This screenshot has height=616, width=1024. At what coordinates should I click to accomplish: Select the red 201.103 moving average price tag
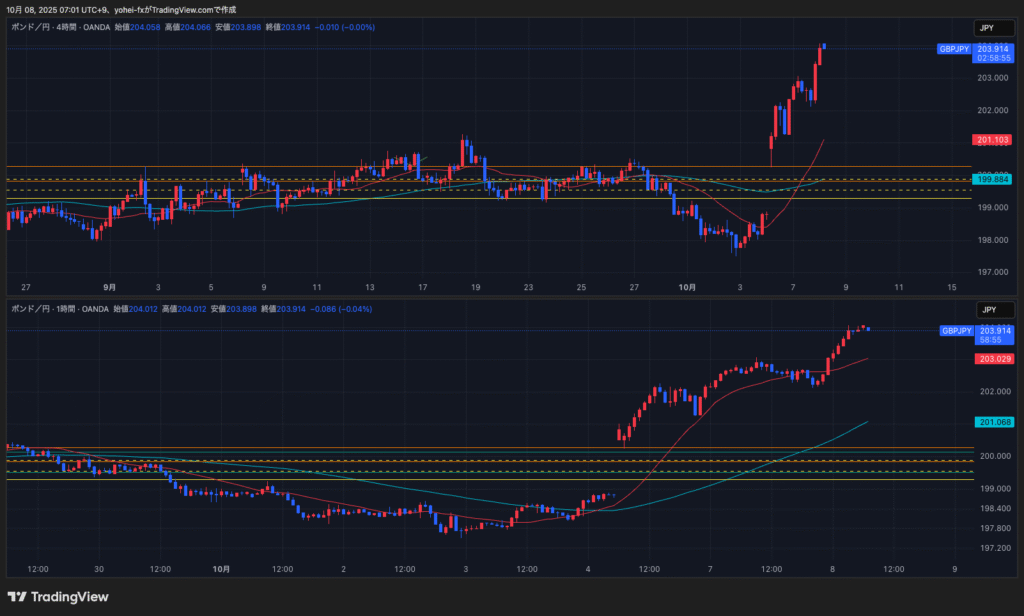tap(994, 140)
